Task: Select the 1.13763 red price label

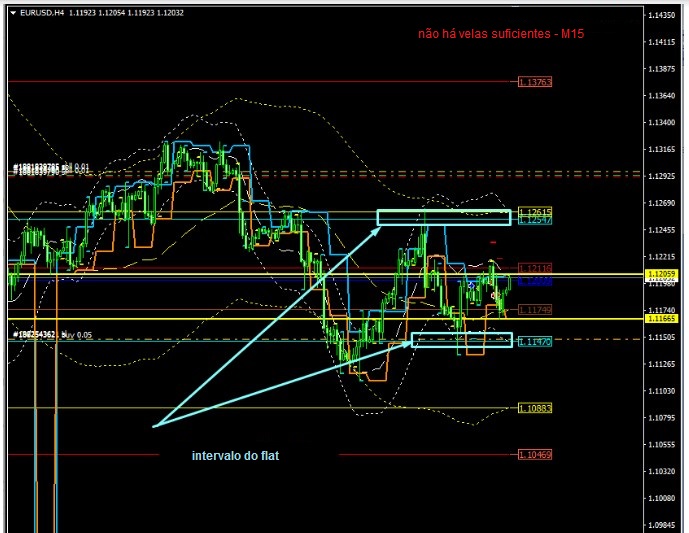Action: click(x=535, y=81)
